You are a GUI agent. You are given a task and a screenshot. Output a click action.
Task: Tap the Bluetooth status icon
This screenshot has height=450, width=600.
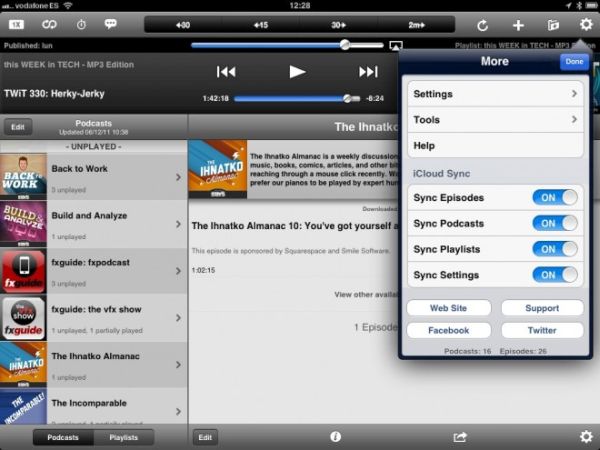579,5
